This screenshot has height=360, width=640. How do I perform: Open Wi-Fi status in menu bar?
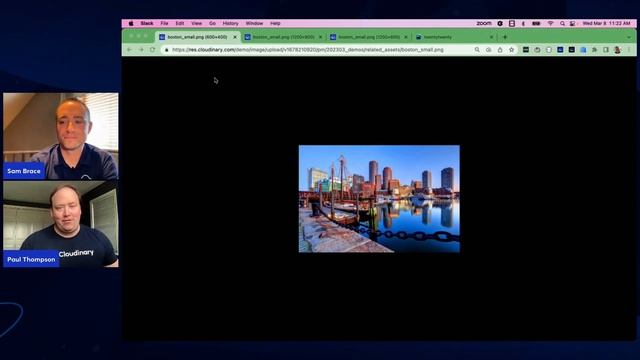point(550,24)
